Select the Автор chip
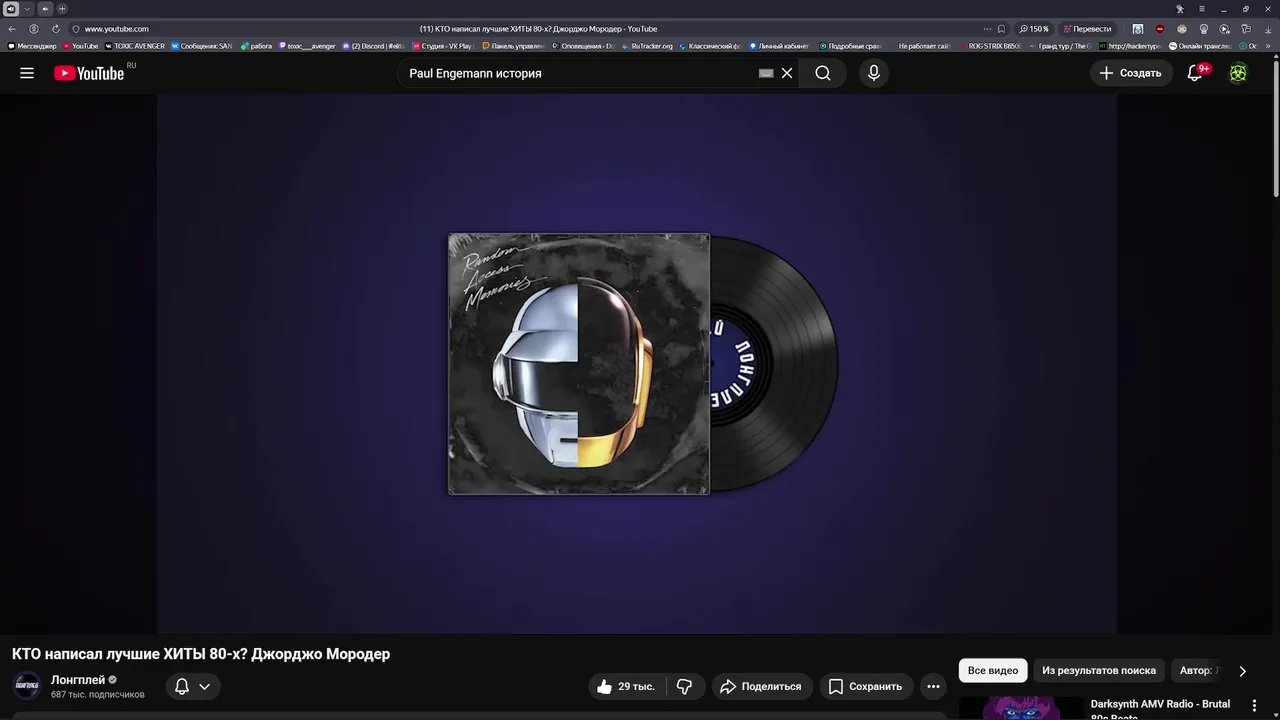 (1198, 671)
